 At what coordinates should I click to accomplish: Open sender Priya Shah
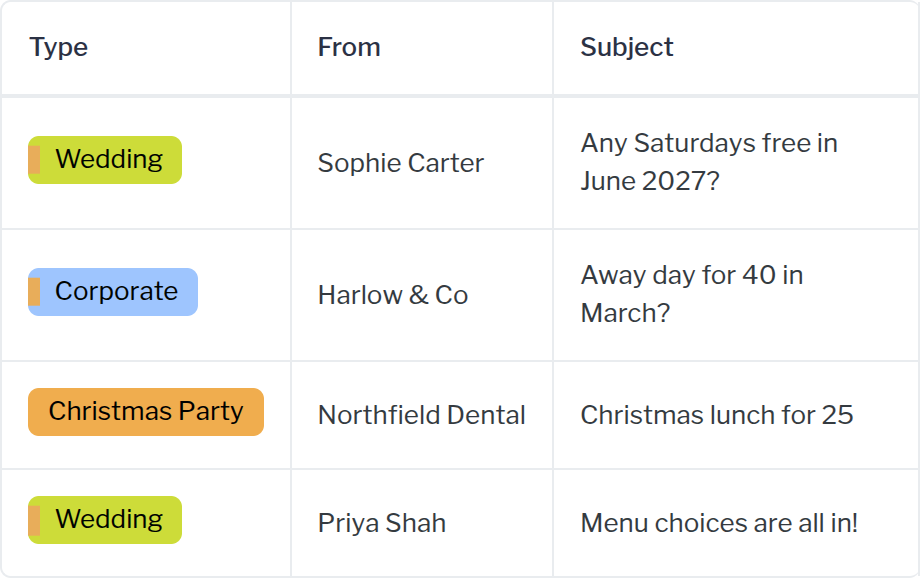click(382, 523)
